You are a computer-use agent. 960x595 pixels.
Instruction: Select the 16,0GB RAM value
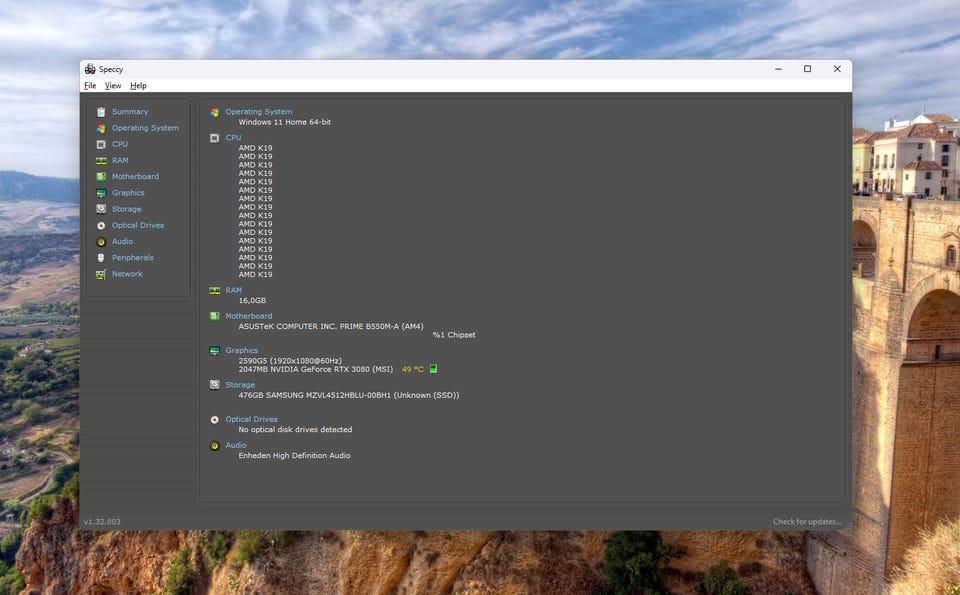click(252, 301)
